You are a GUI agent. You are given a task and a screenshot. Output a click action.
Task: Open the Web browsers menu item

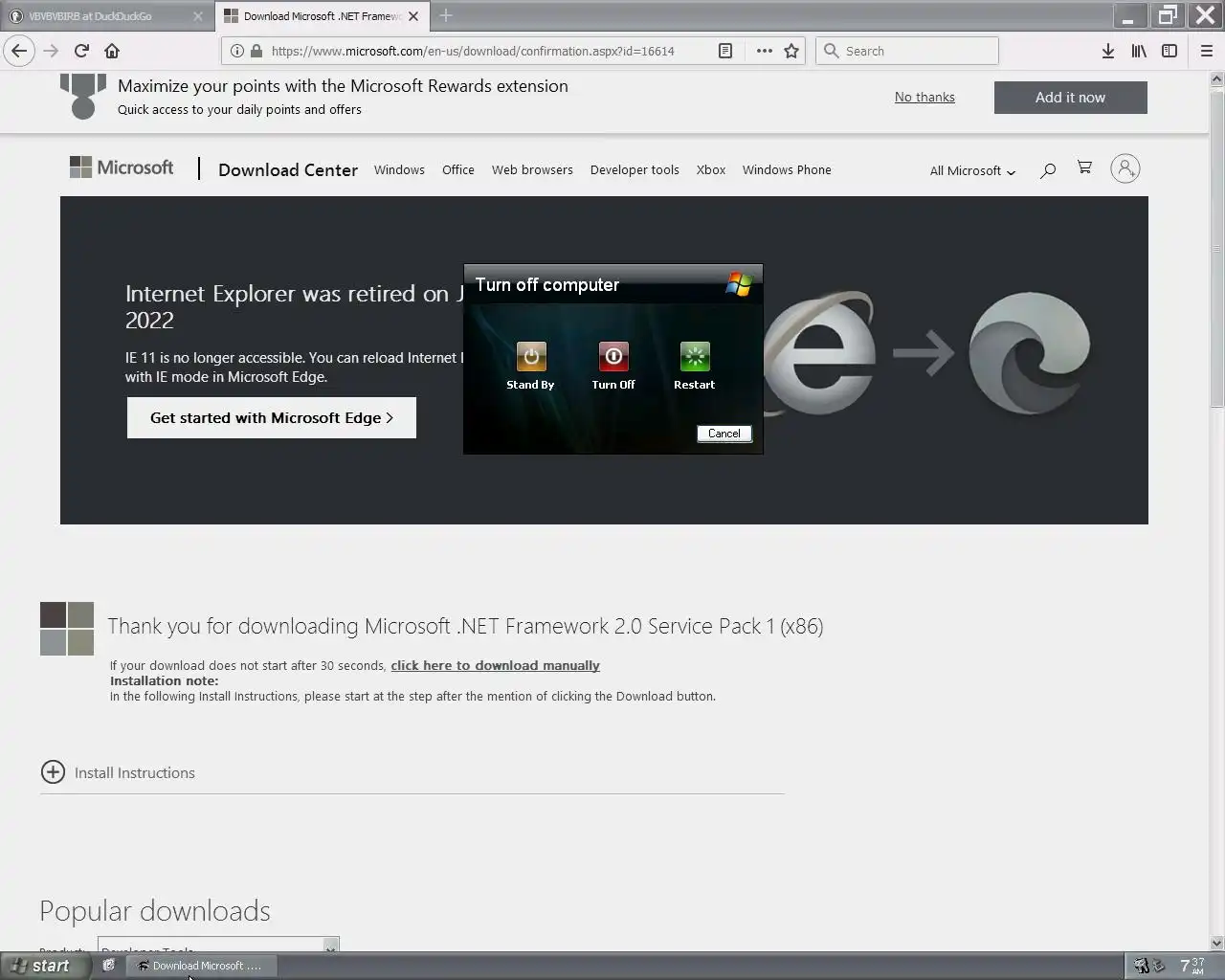[x=532, y=169]
